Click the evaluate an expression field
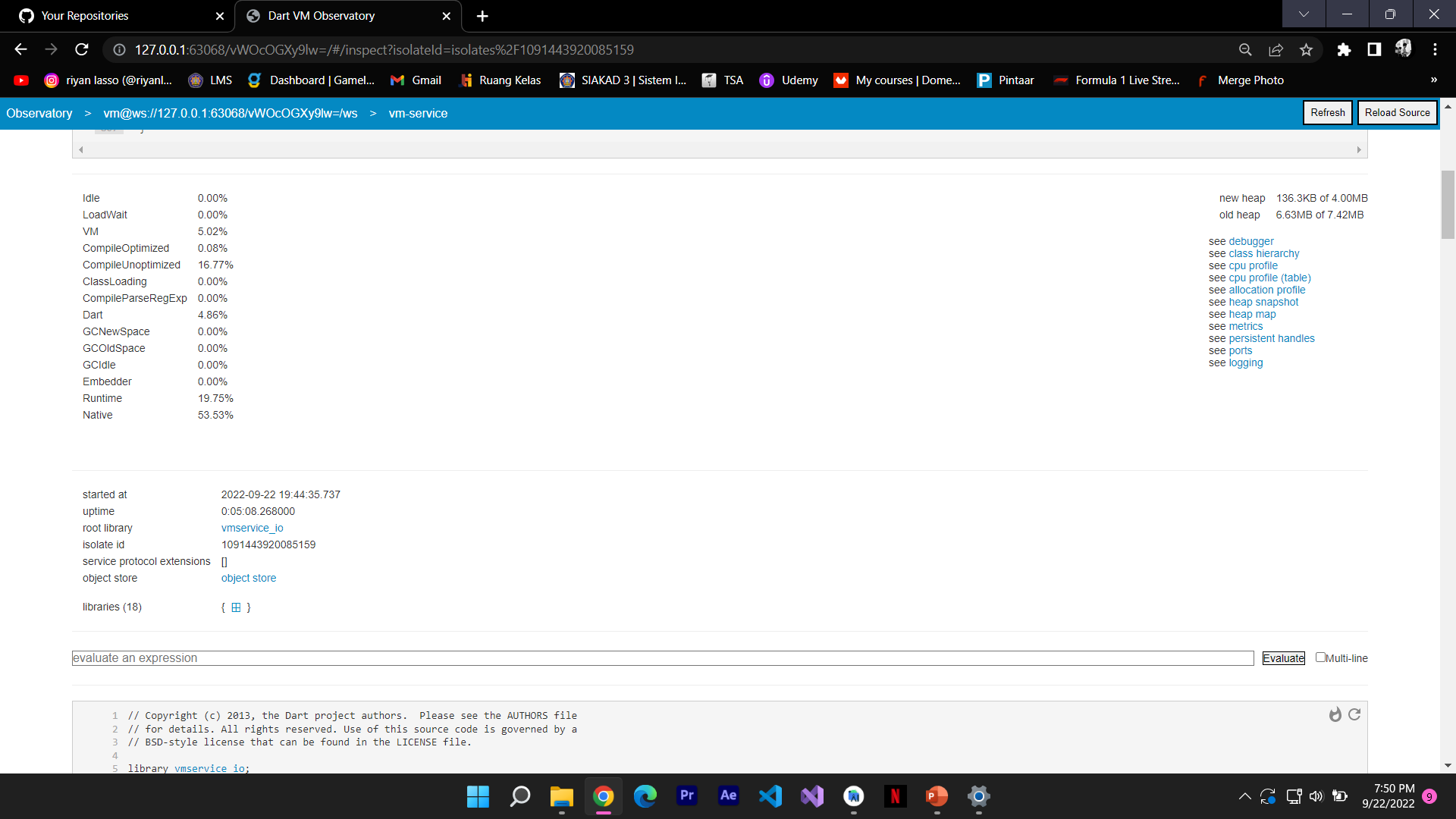 [x=662, y=658]
